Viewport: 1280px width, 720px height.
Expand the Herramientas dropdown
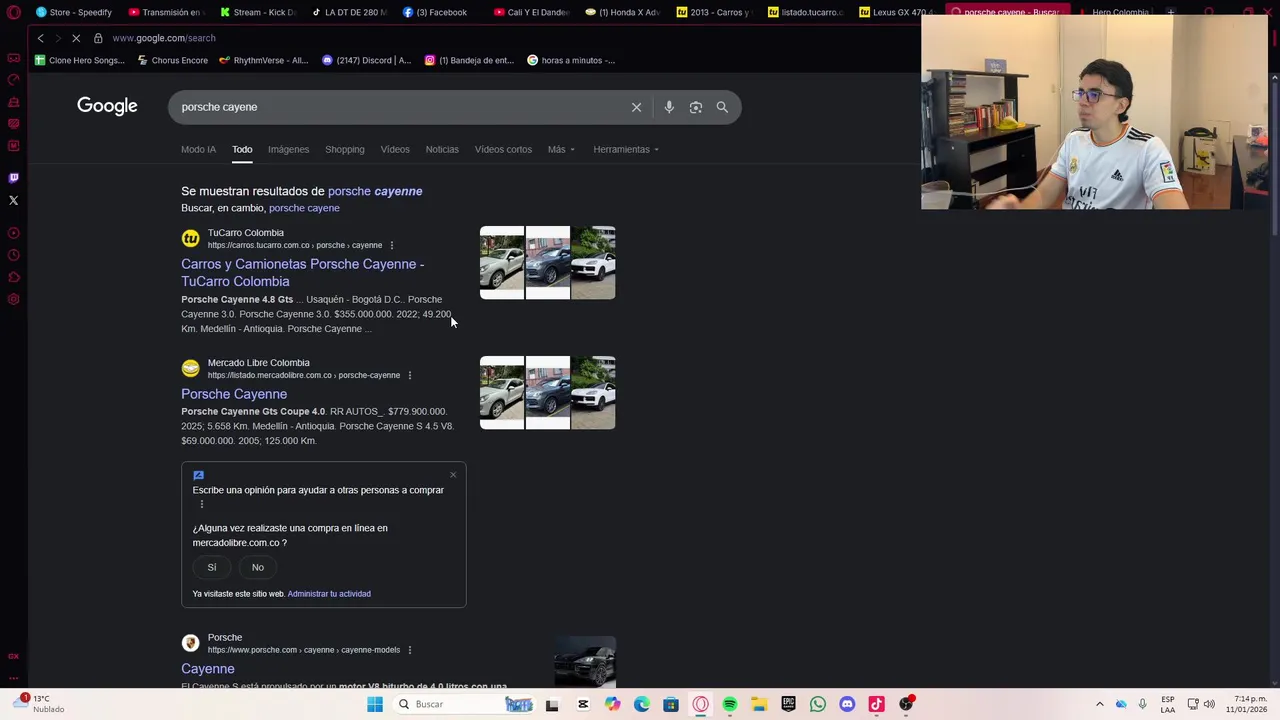coord(626,149)
